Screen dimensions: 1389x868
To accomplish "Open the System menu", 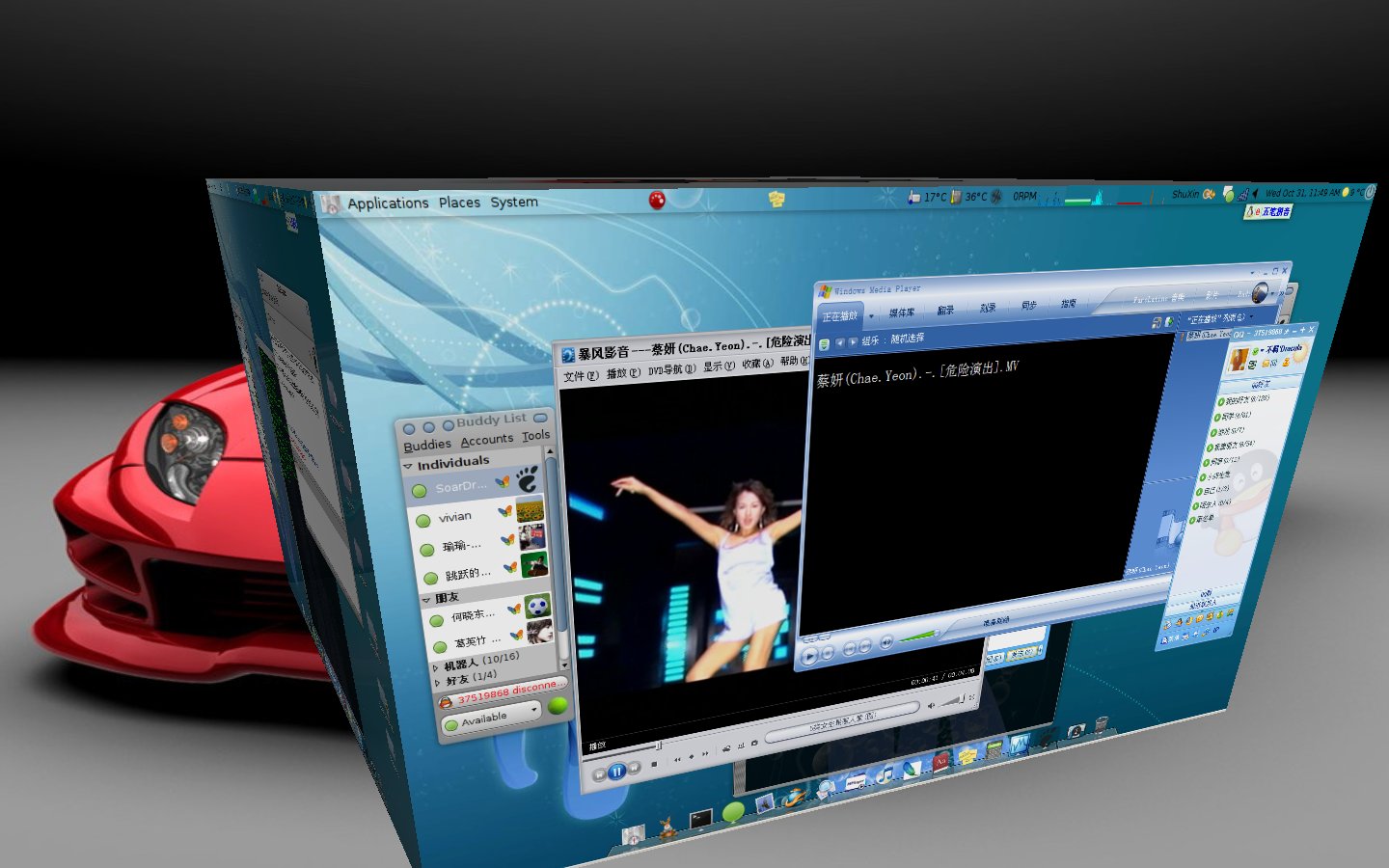I will click(x=514, y=202).
